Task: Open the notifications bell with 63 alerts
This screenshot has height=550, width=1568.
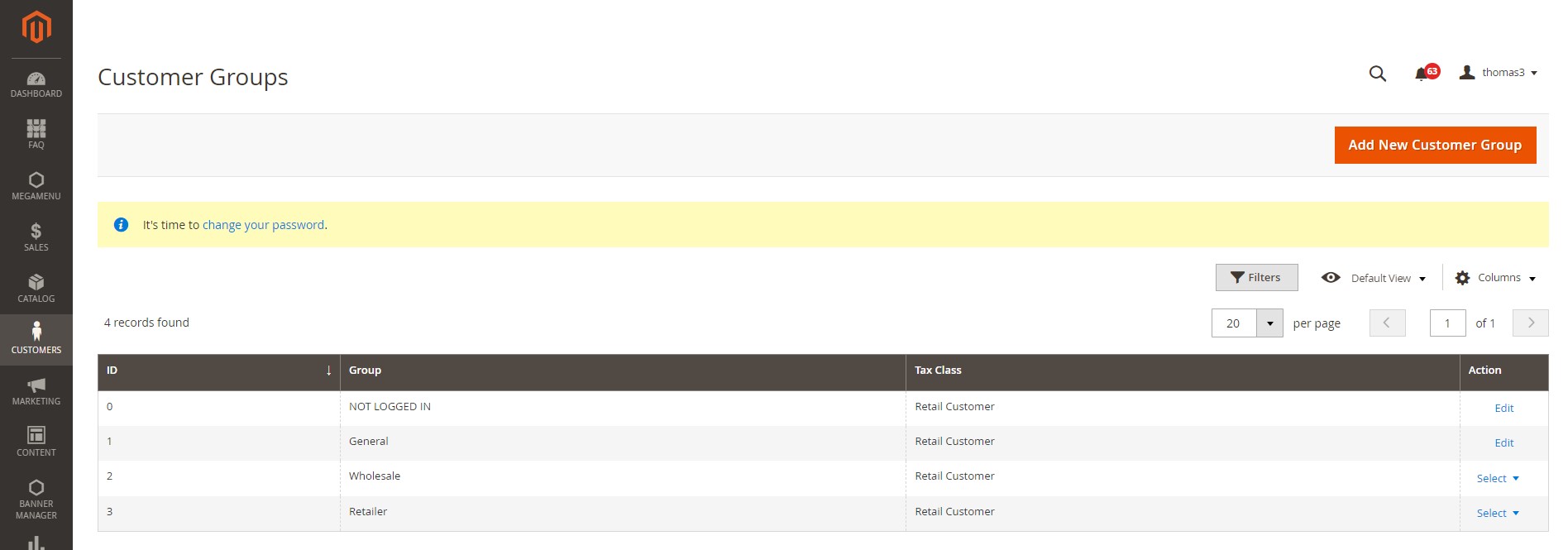Action: tap(1424, 74)
